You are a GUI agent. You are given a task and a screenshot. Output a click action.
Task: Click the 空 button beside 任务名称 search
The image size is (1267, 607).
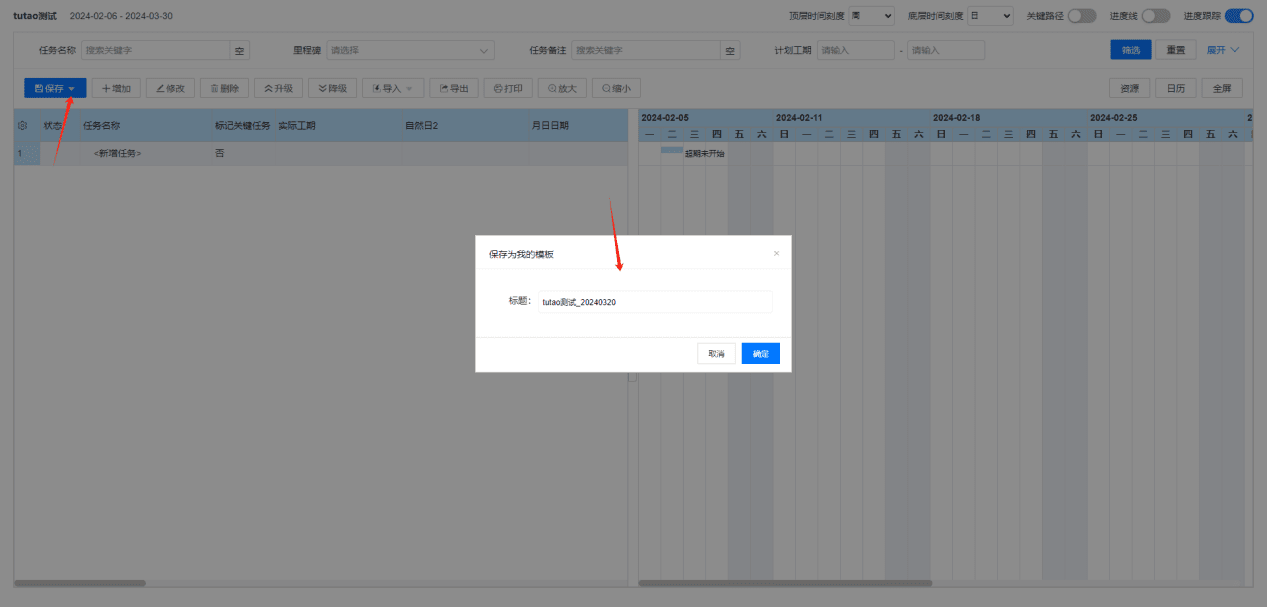click(239, 50)
